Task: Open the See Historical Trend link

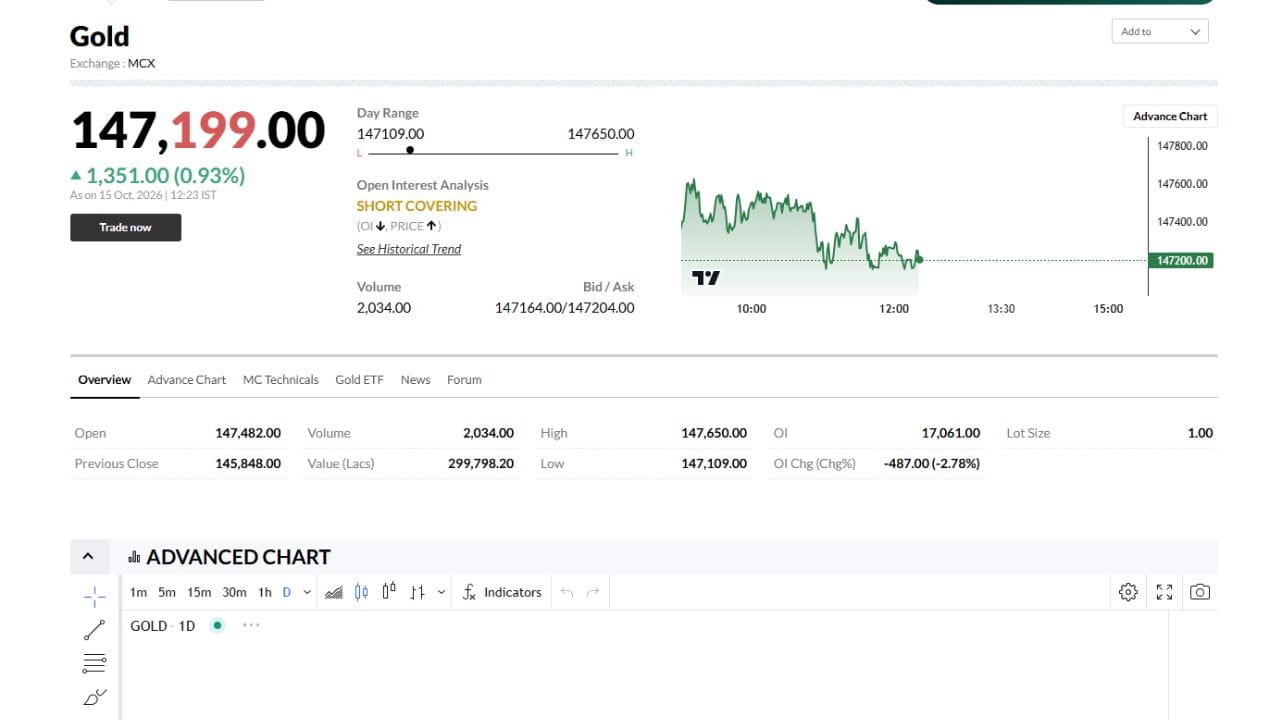Action: [409, 249]
